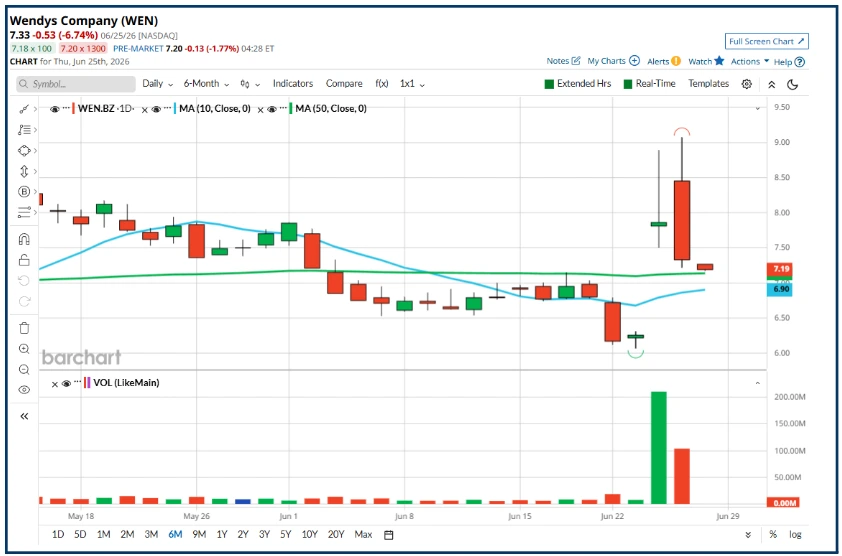Toggle visibility eye for MA 50 indicator
This screenshot has height=556, width=842.
pyautogui.click(x=272, y=109)
